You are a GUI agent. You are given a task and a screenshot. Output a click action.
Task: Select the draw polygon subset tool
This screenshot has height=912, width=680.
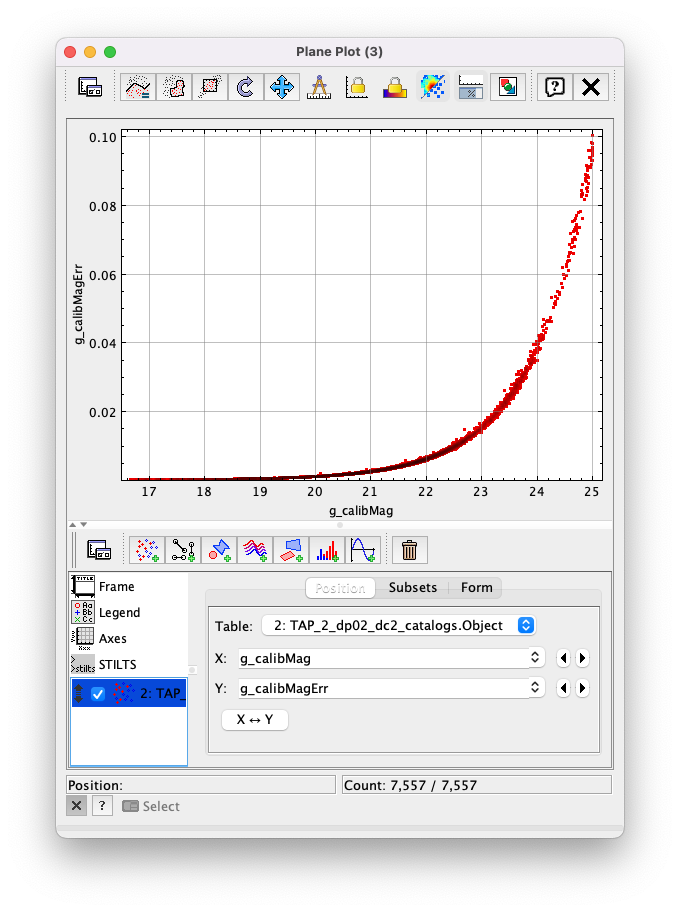138,87
